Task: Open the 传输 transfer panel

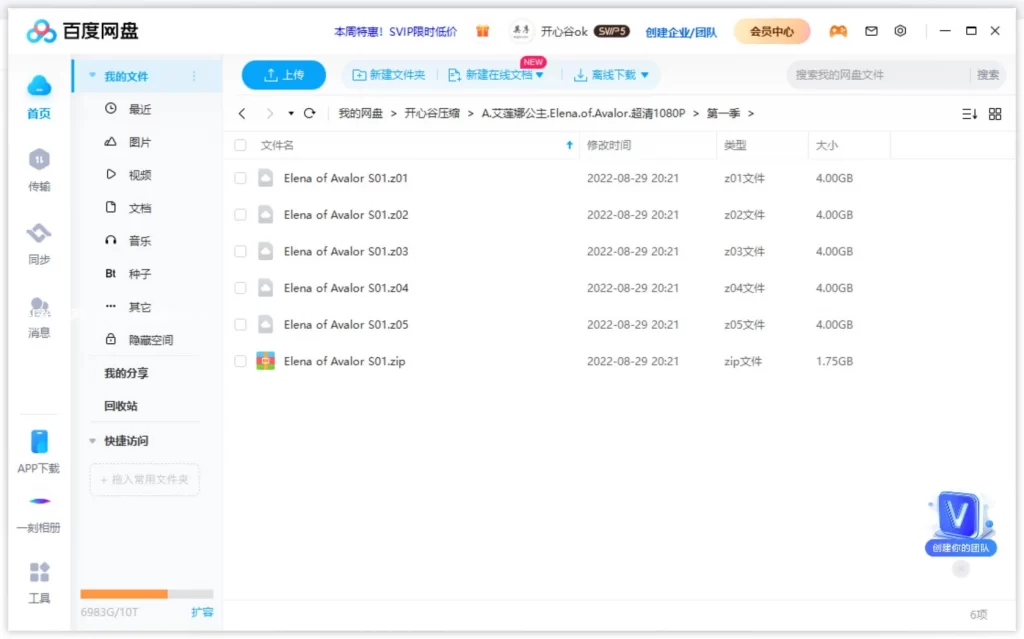Action: 39,170
